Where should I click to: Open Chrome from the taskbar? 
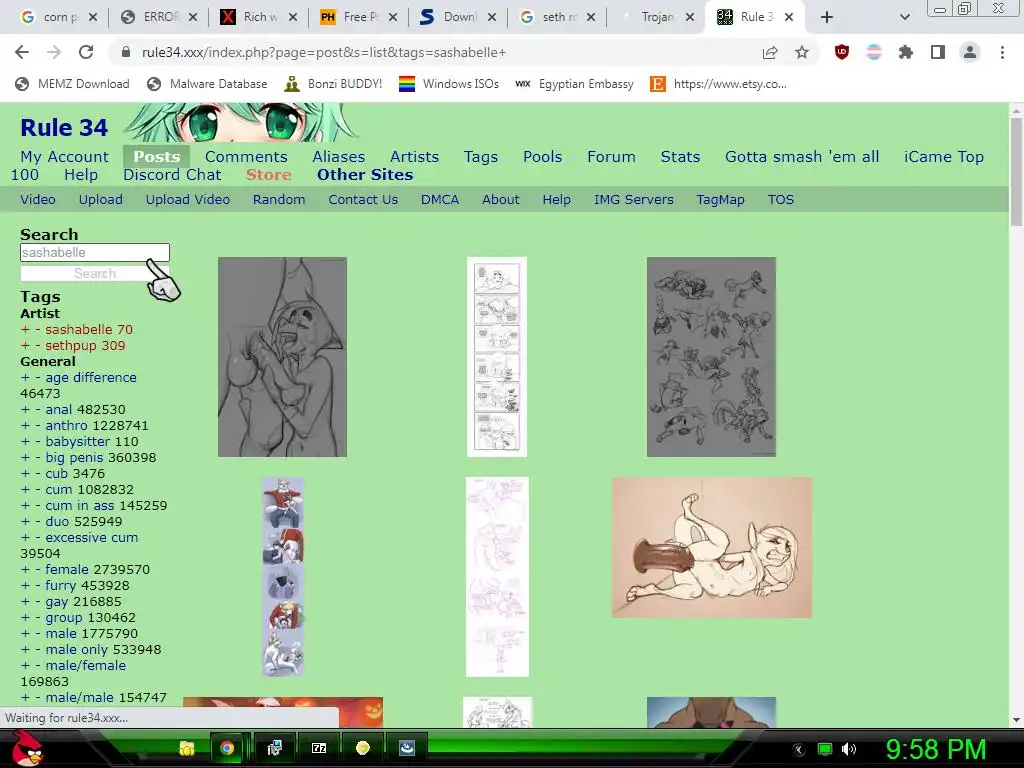[x=227, y=748]
